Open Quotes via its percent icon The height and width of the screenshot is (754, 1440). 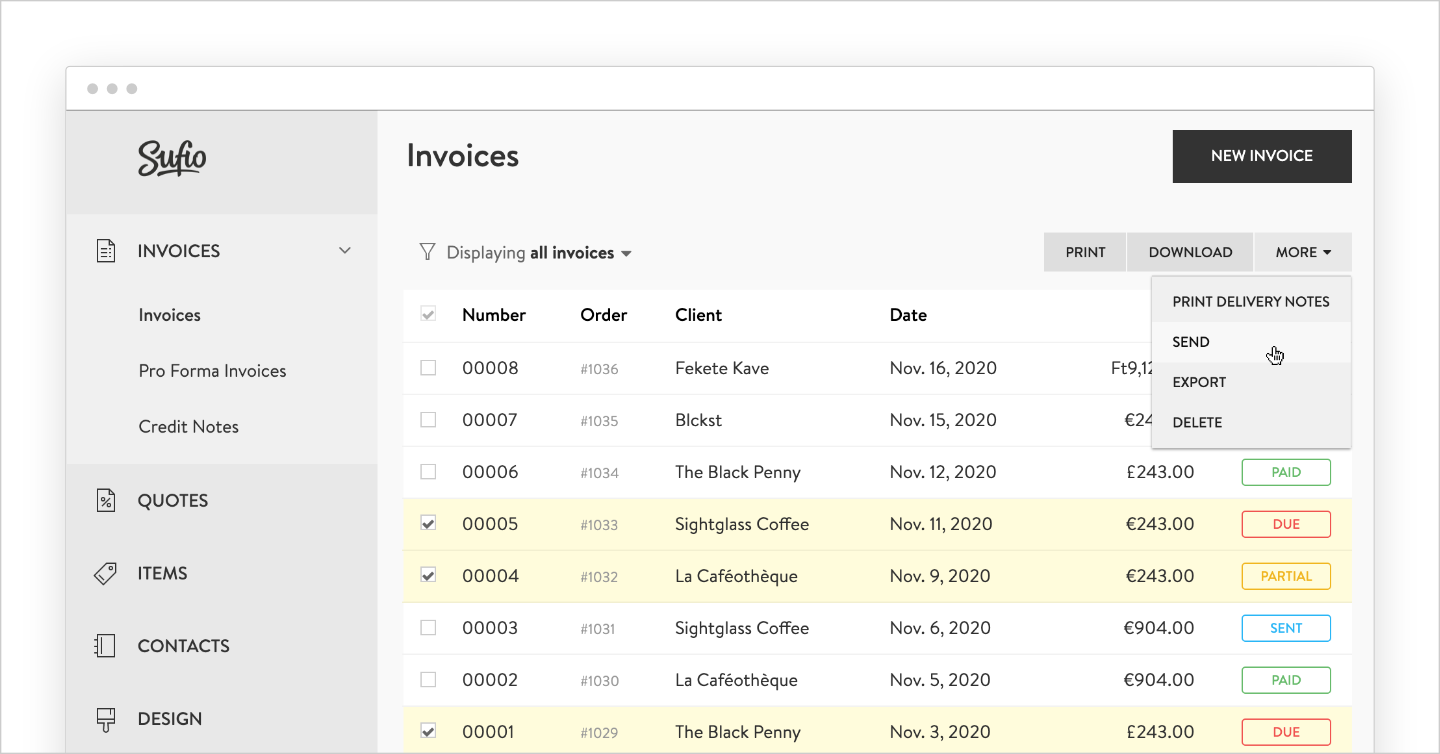105,500
